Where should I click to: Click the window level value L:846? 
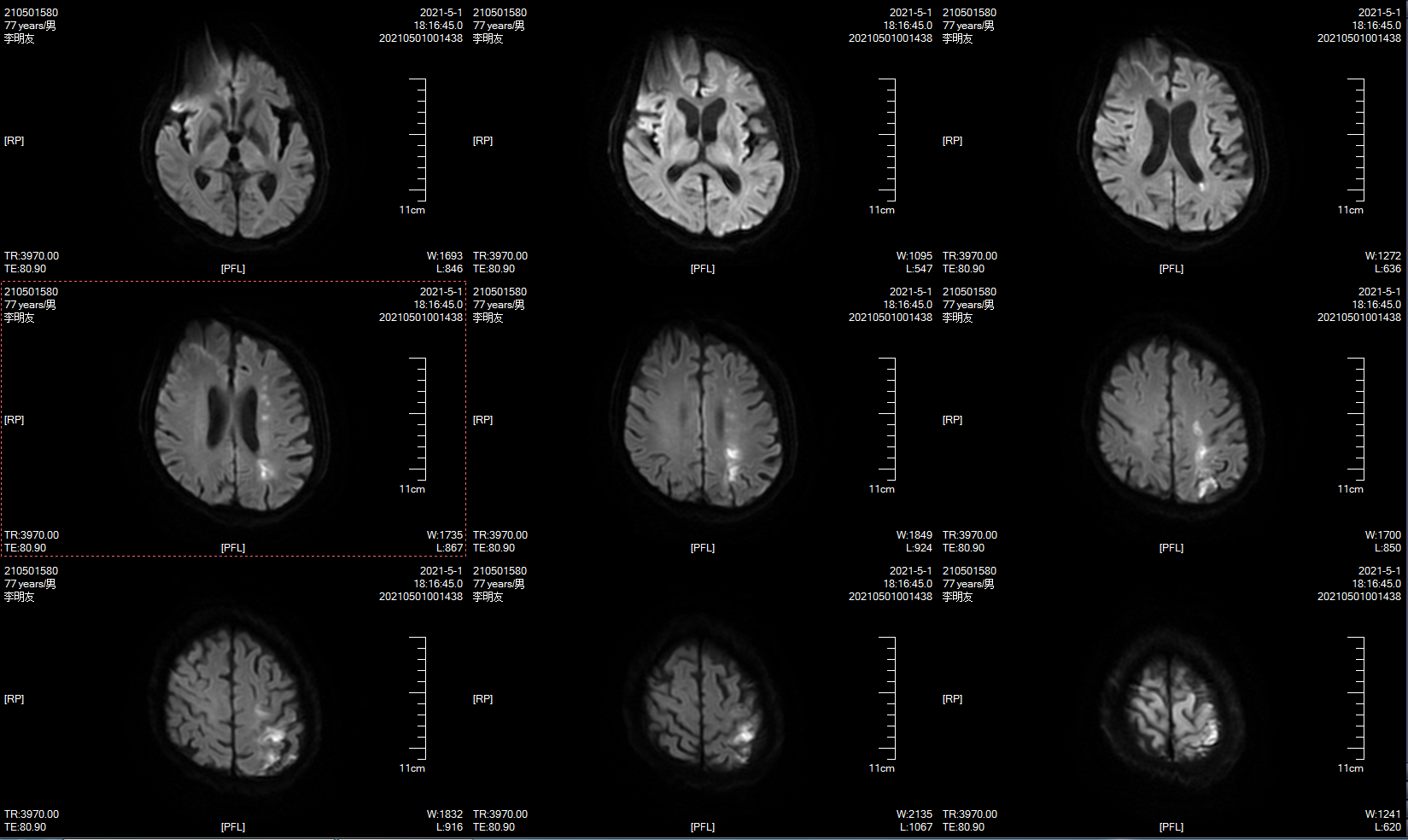(449, 268)
